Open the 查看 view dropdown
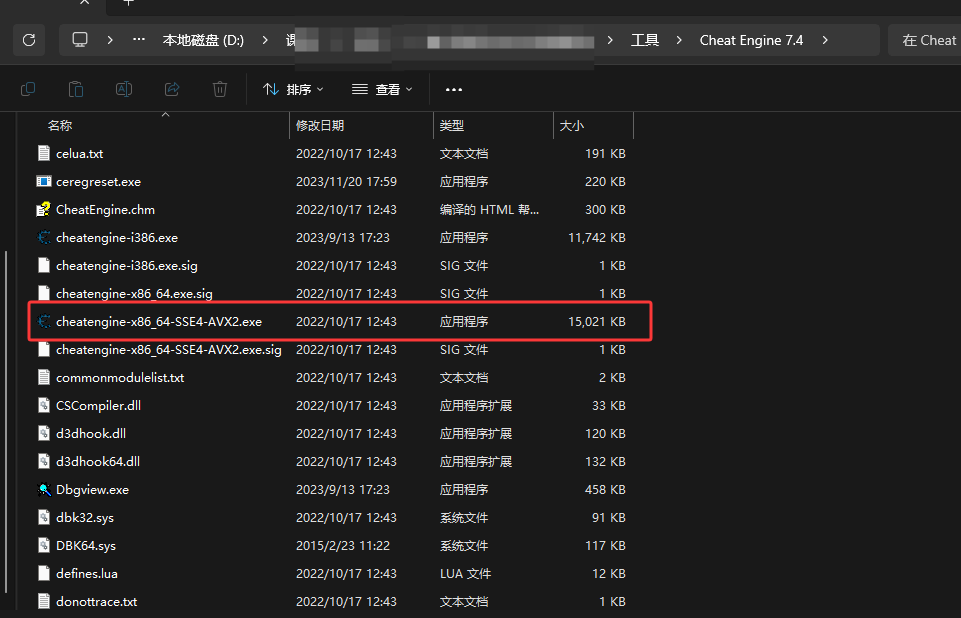The height and width of the screenshot is (618, 961). point(382,90)
